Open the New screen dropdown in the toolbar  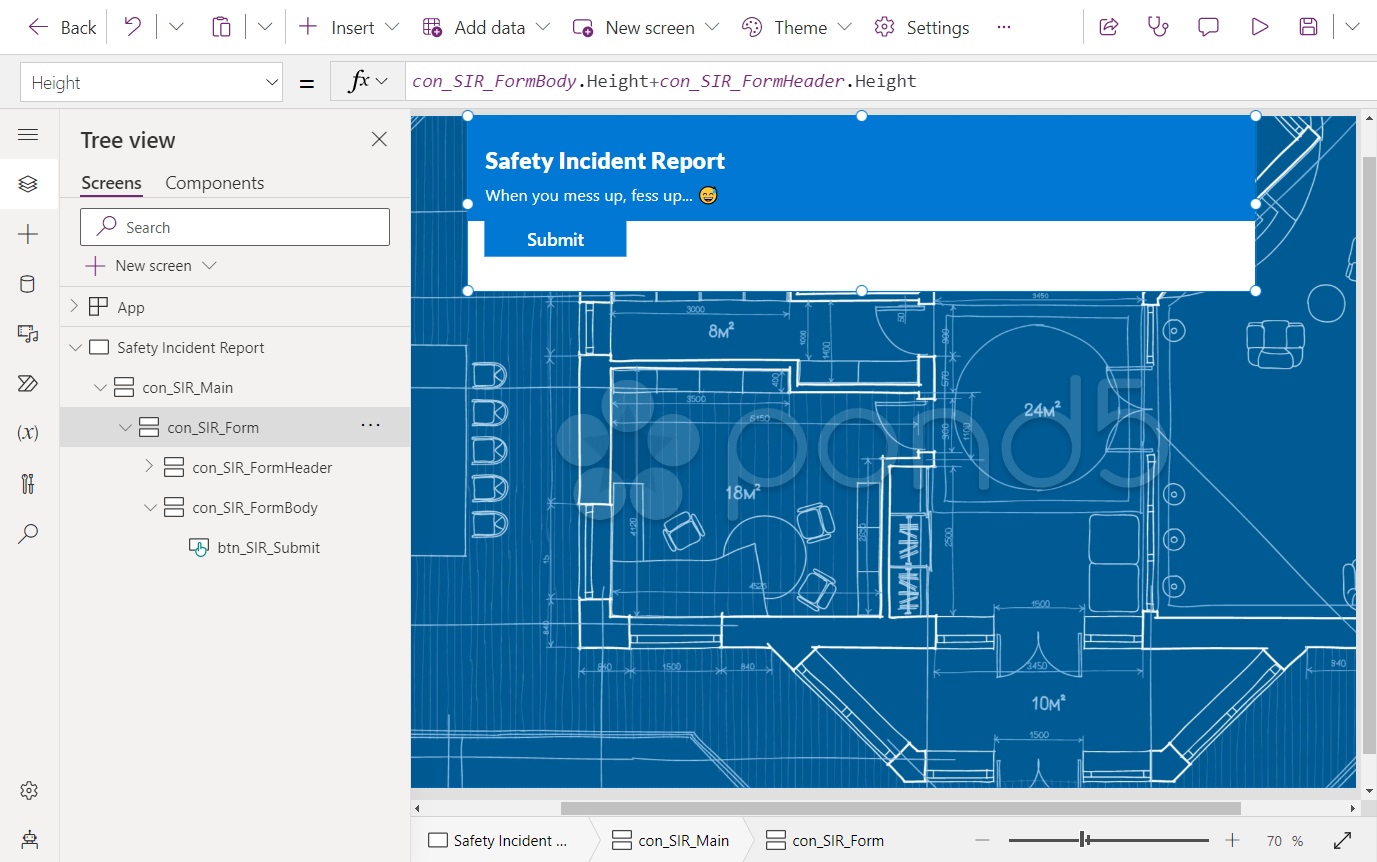coord(645,27)
